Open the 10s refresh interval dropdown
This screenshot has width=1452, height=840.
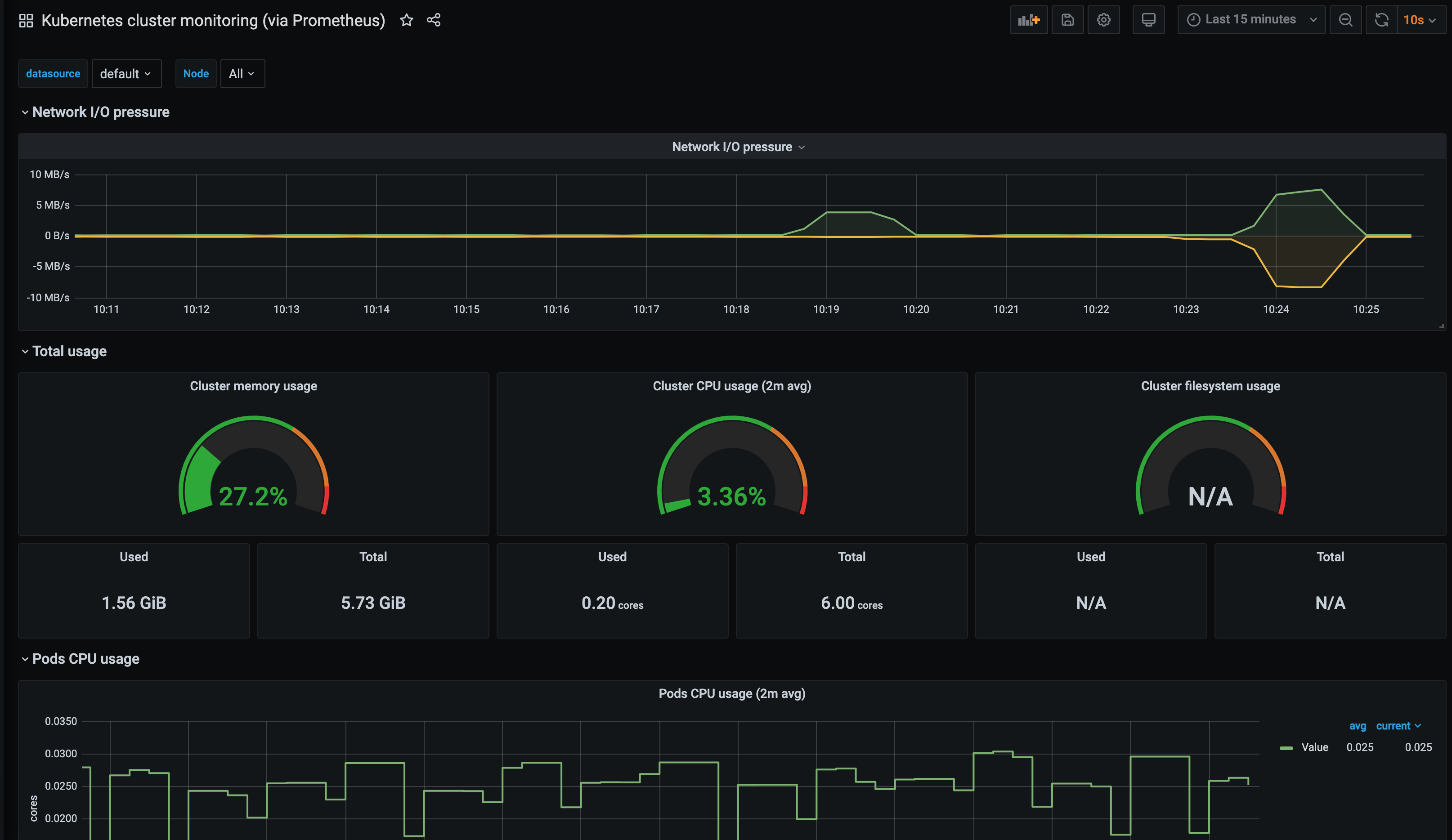tap(1420, 20)
